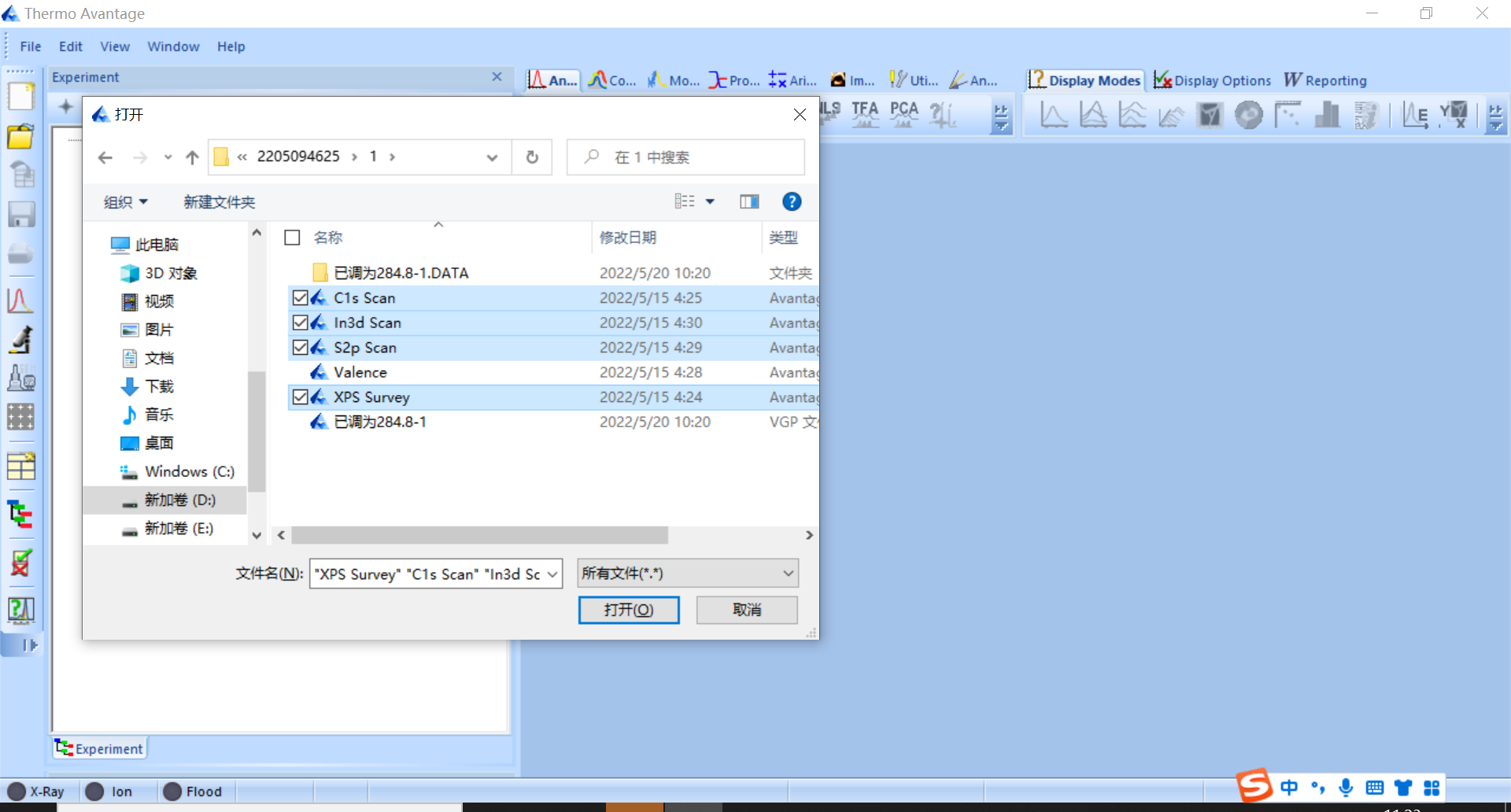
Task: Open the Window menu
Action: tap(173, 46)
